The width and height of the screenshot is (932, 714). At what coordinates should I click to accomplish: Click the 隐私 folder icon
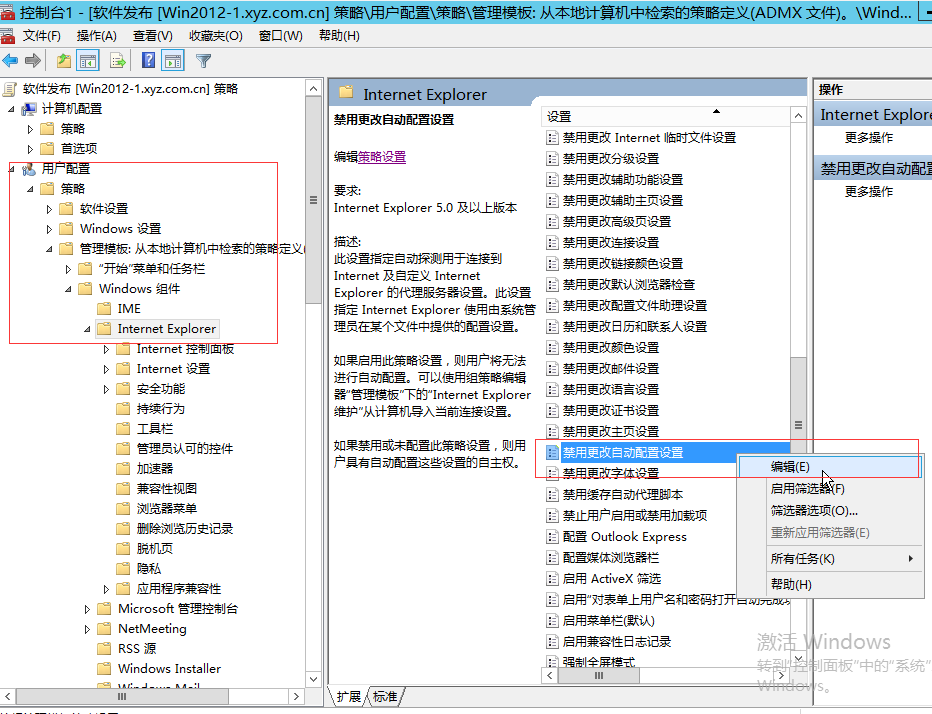[124, 568]
